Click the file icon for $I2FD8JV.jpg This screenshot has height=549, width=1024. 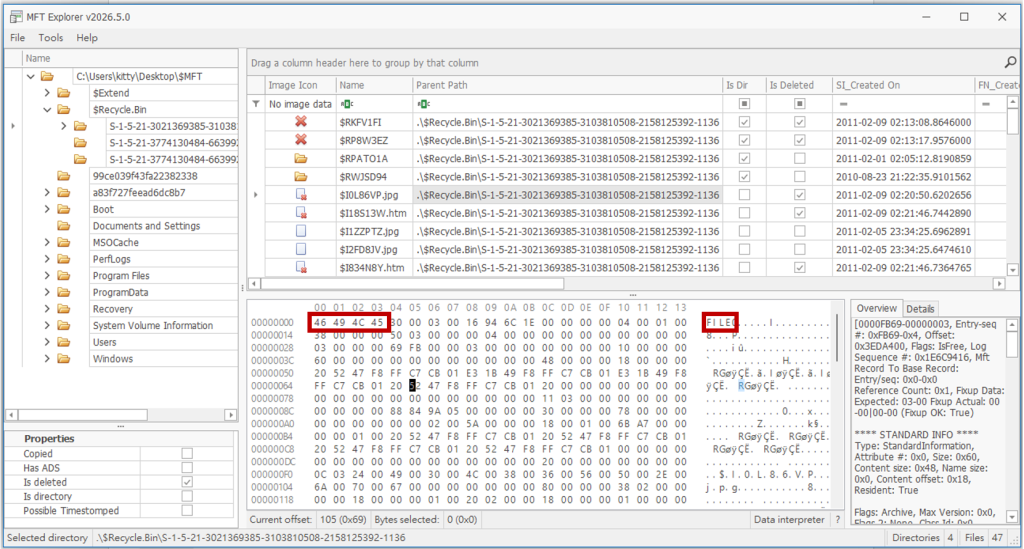tap(301, 249)
